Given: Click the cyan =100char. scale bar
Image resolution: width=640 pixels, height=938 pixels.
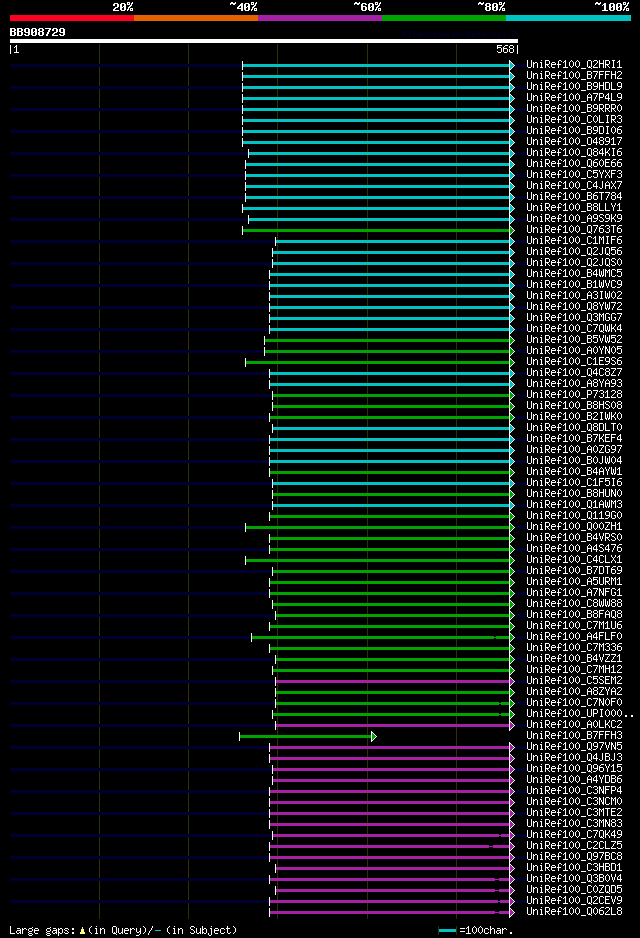Looking at the screenshot, I should [x=447, y=930].
